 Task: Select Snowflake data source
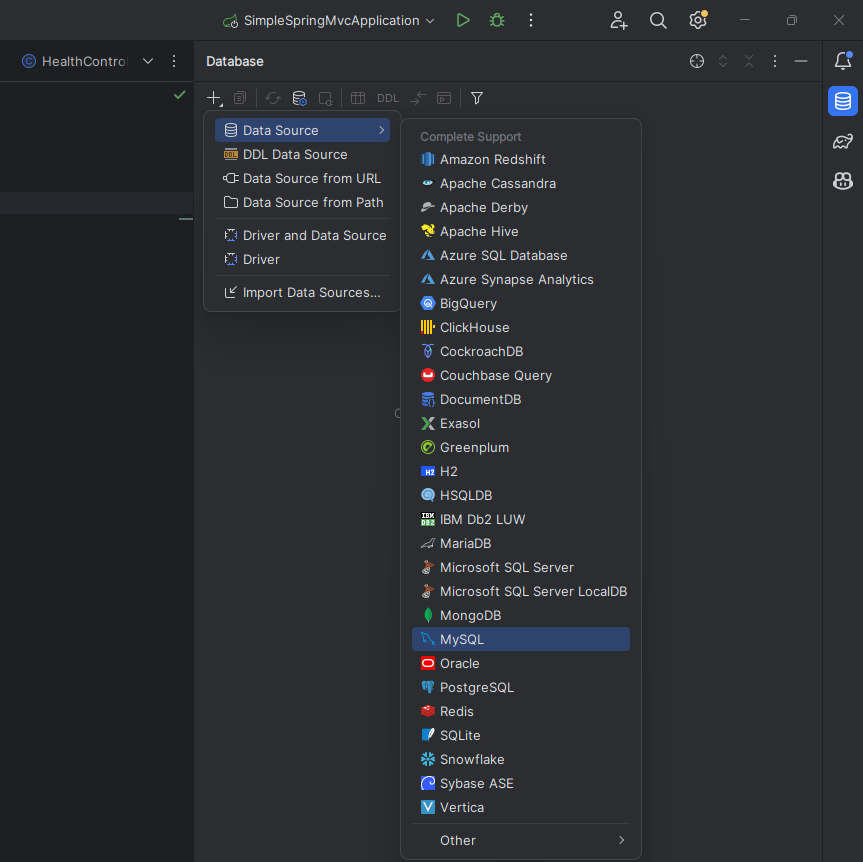point(521,759)
